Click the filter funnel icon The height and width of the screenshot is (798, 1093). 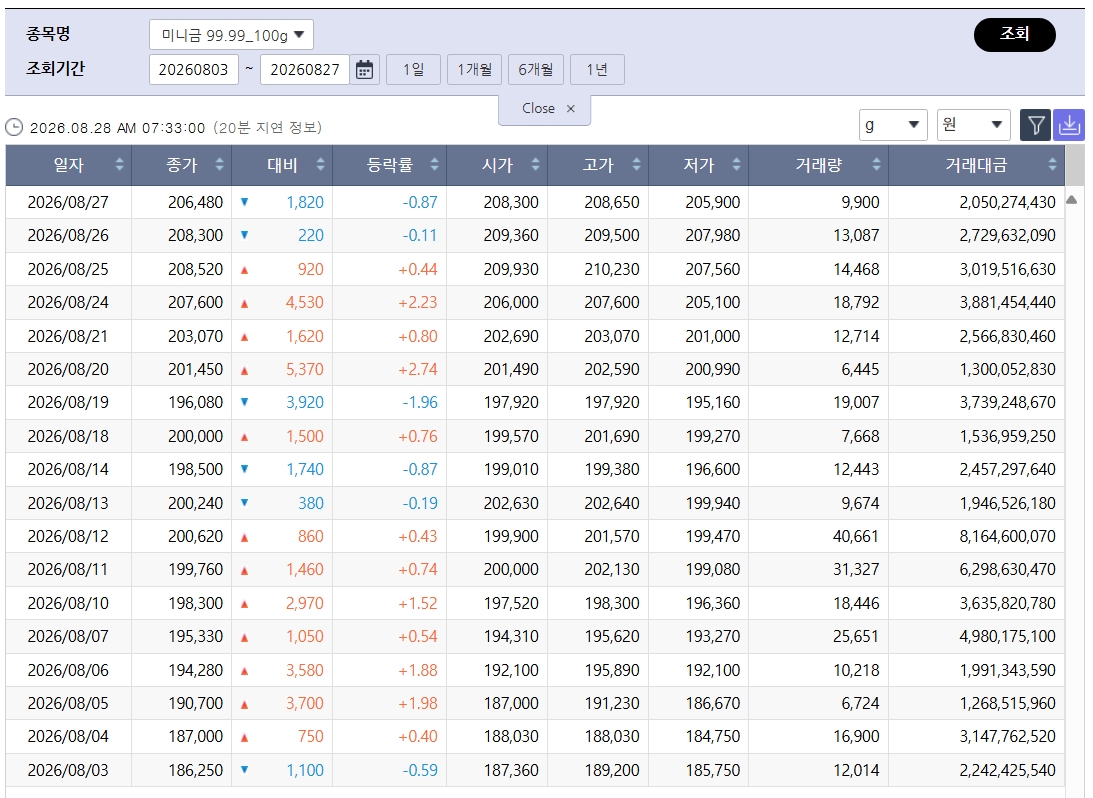tap(1036, 125)
